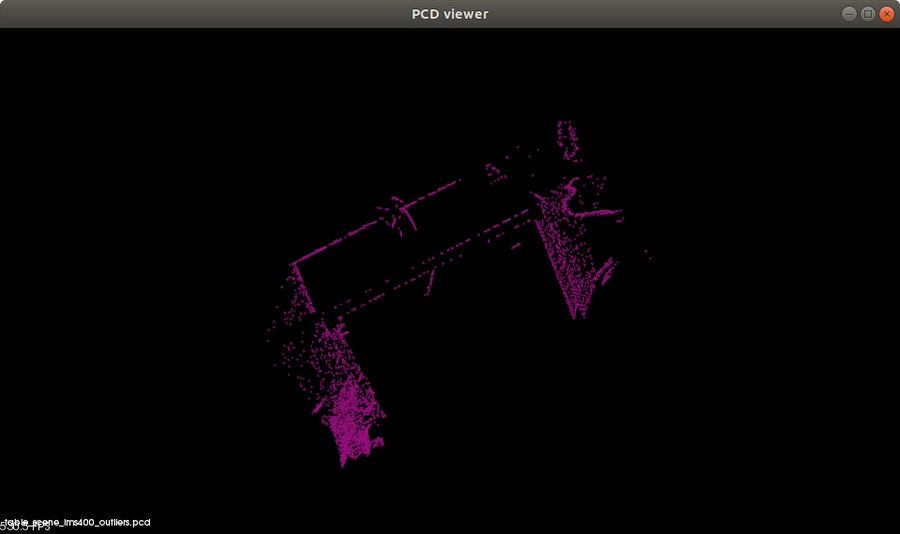Viewport: 900px width, 534px height.
Task: Click the "PCD viewer" title bar text
Action: point(450,14)
